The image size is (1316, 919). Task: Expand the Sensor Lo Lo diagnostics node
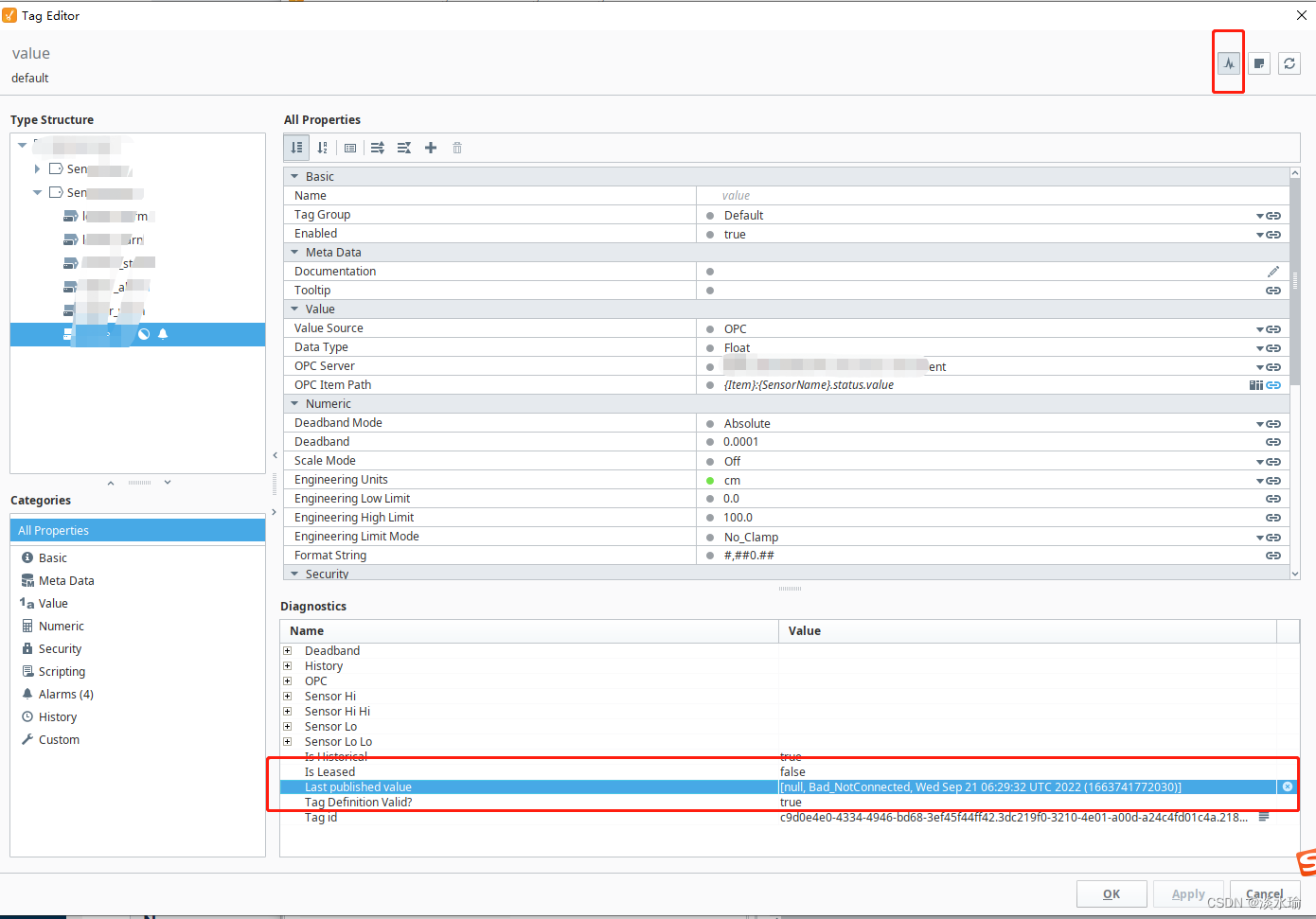pyautogui.click(x=288, y=742)
